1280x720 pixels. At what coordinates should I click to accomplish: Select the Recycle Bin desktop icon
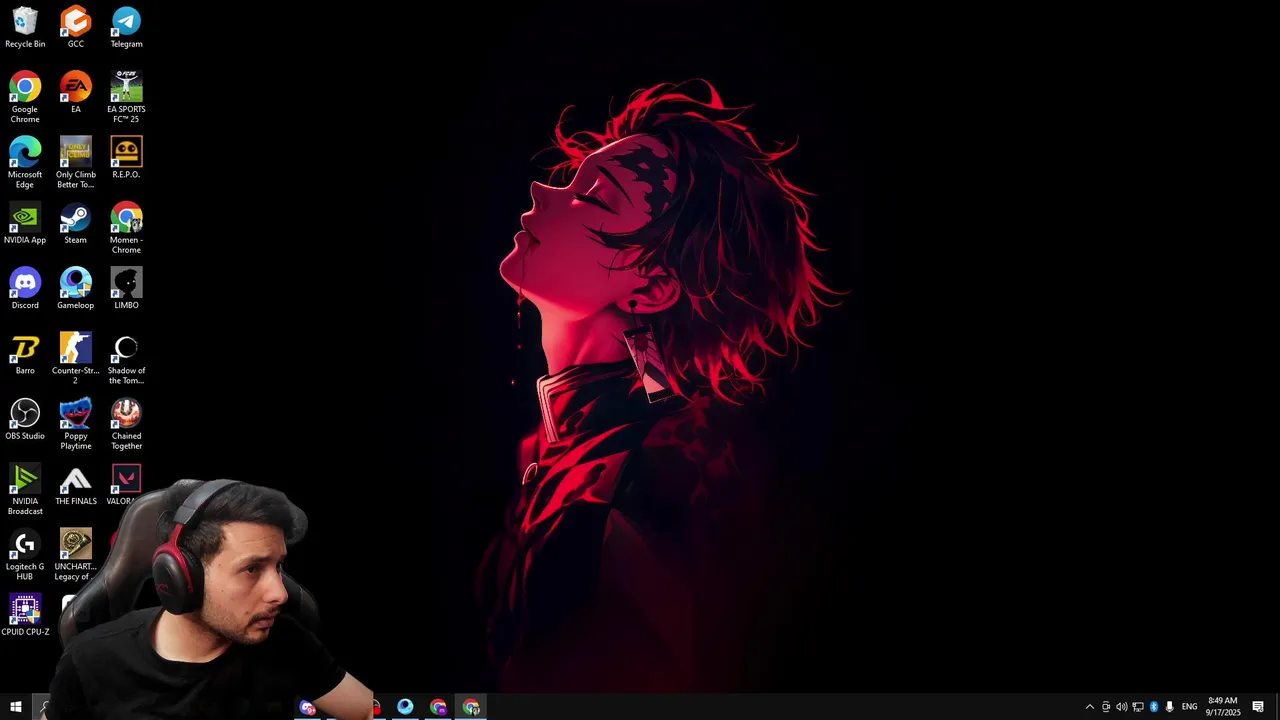pos(25,28)
